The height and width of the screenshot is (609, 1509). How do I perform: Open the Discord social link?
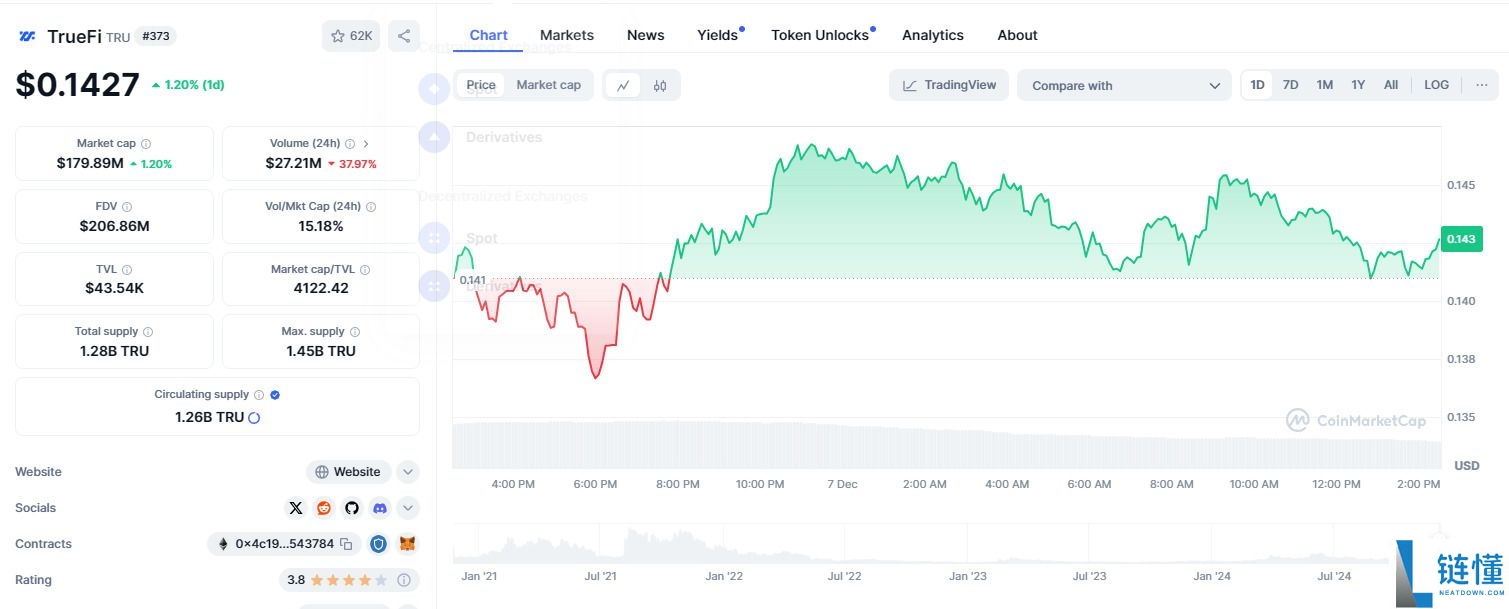[380, 508]
